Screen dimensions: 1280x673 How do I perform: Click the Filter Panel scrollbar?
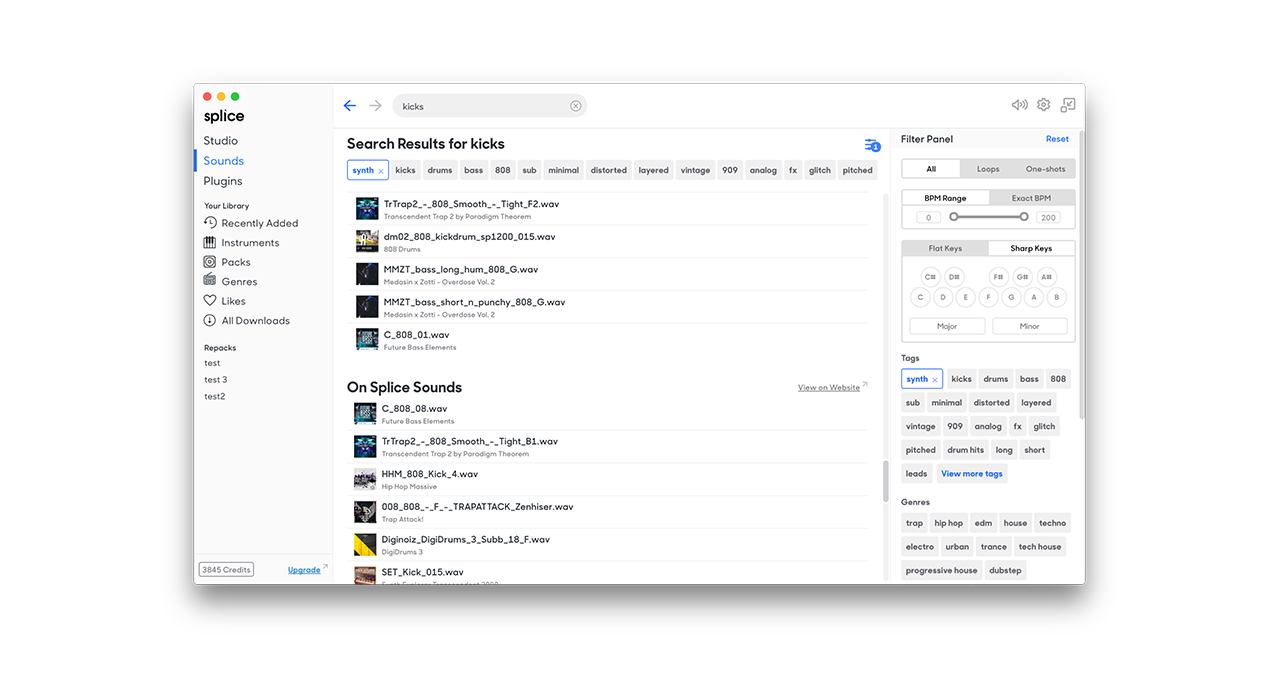point(1081,275)
